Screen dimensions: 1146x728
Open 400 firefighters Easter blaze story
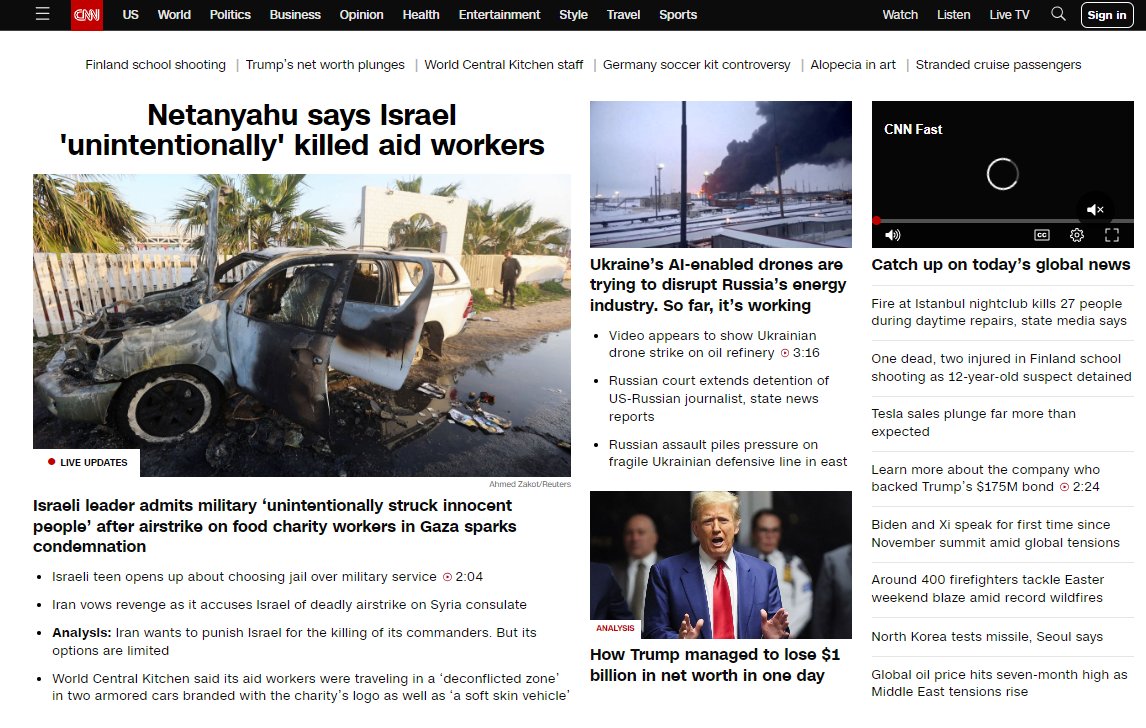tap(987, 588)
